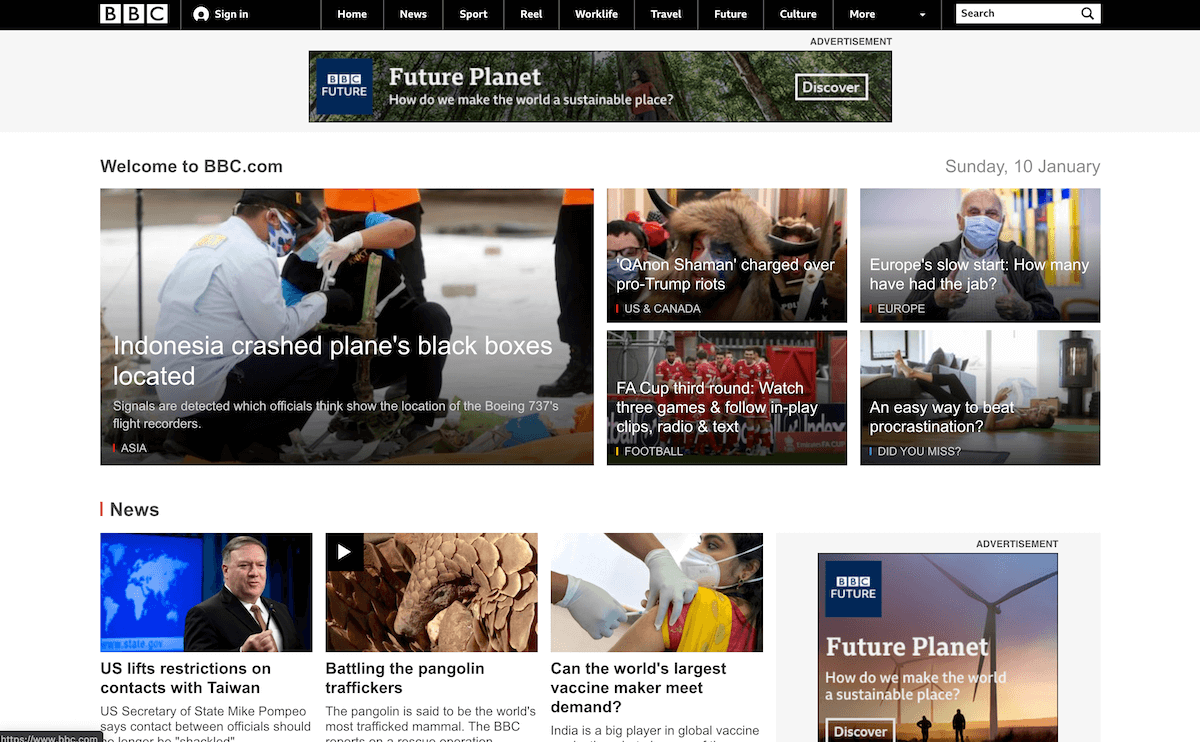Image resolution: width=1200 pixels, height=742 pixels.
Task: Go to the Sport section
Action: [x=473, y=14]
